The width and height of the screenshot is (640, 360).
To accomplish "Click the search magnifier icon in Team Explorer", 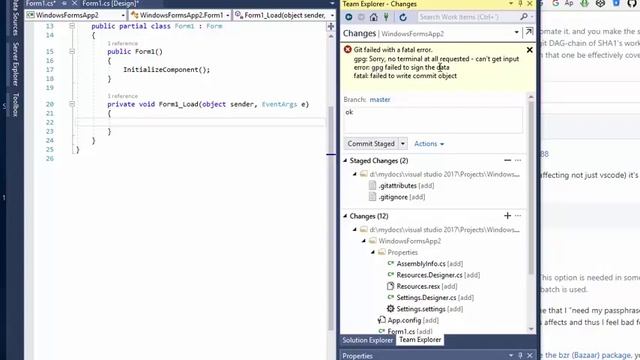I will coord(524,17).
